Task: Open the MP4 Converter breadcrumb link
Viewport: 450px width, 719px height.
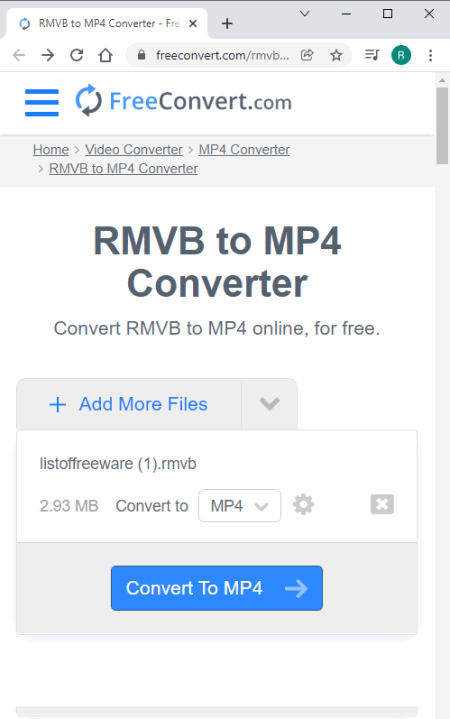Action: click(244, 149)
